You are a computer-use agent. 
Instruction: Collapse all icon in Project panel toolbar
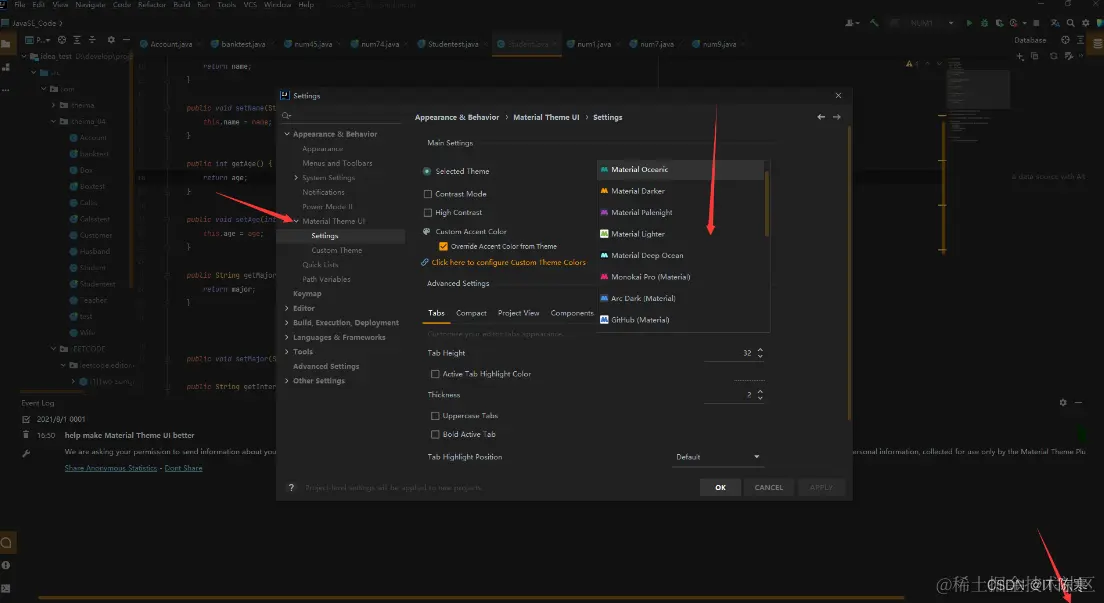point(92,40)
